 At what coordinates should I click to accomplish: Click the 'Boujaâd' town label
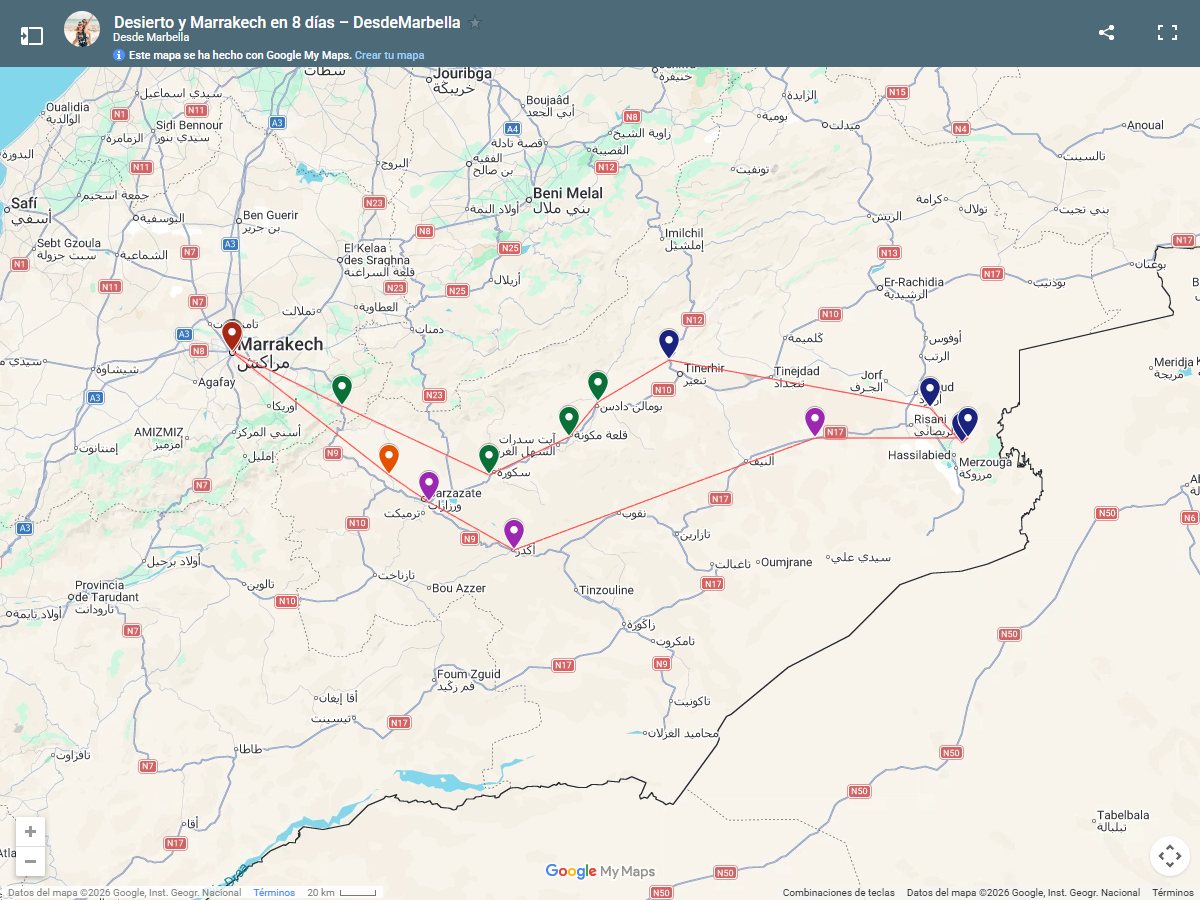(x=548, y=100)
